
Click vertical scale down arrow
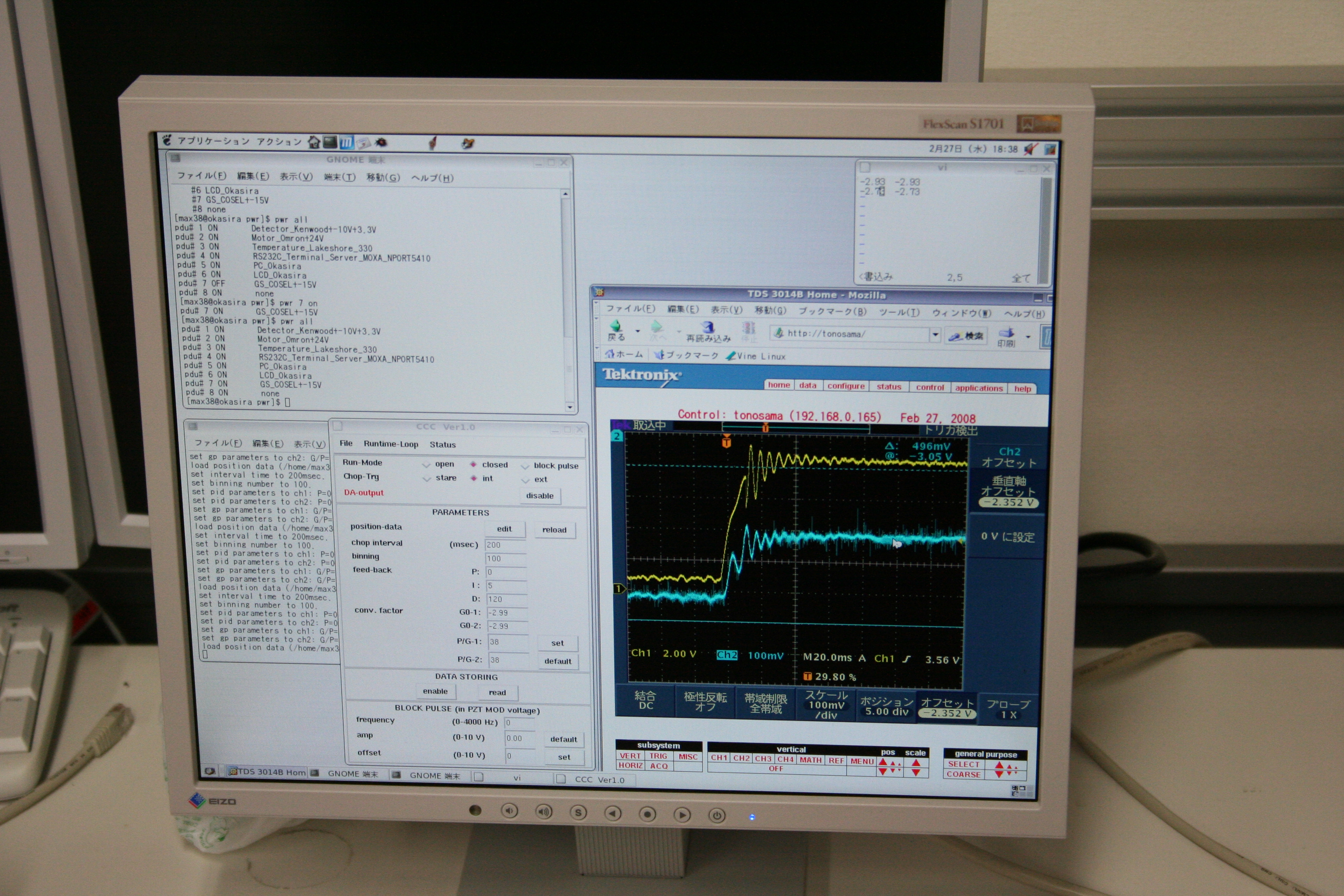(x=916, y=773)
